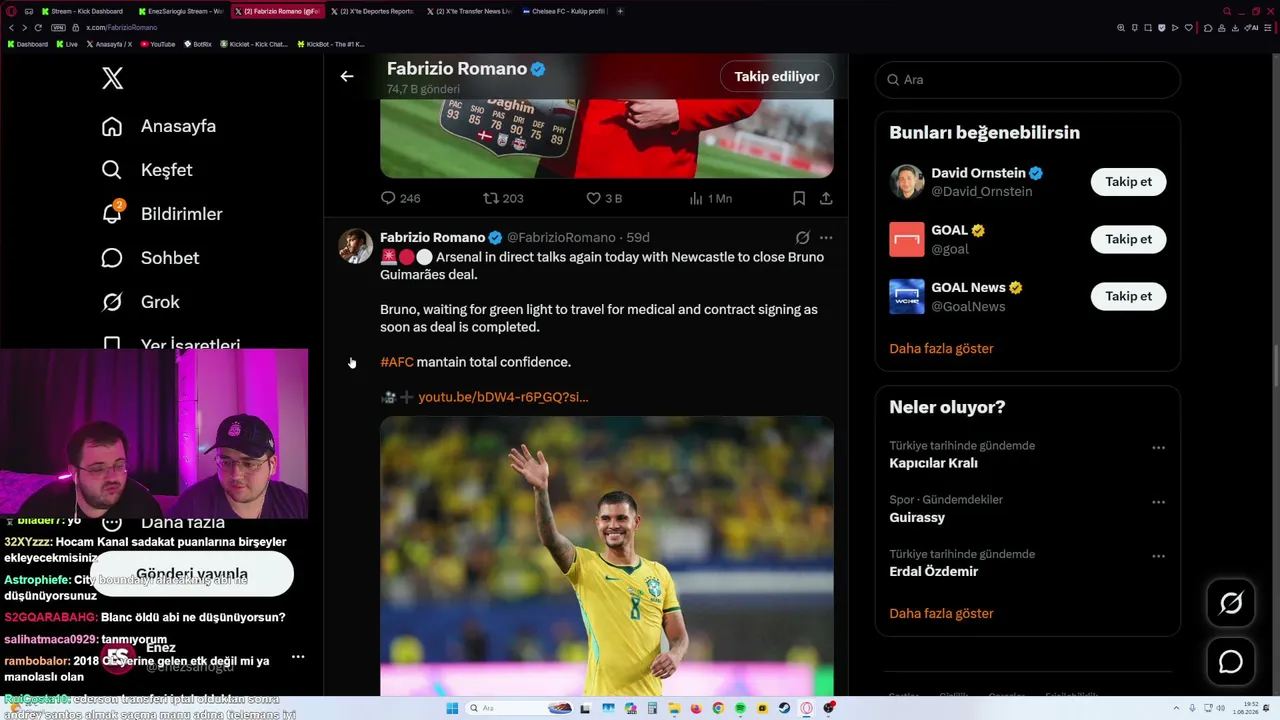
Task: Open the Anasayfa / X bookmark
Action: pos(109,44)
